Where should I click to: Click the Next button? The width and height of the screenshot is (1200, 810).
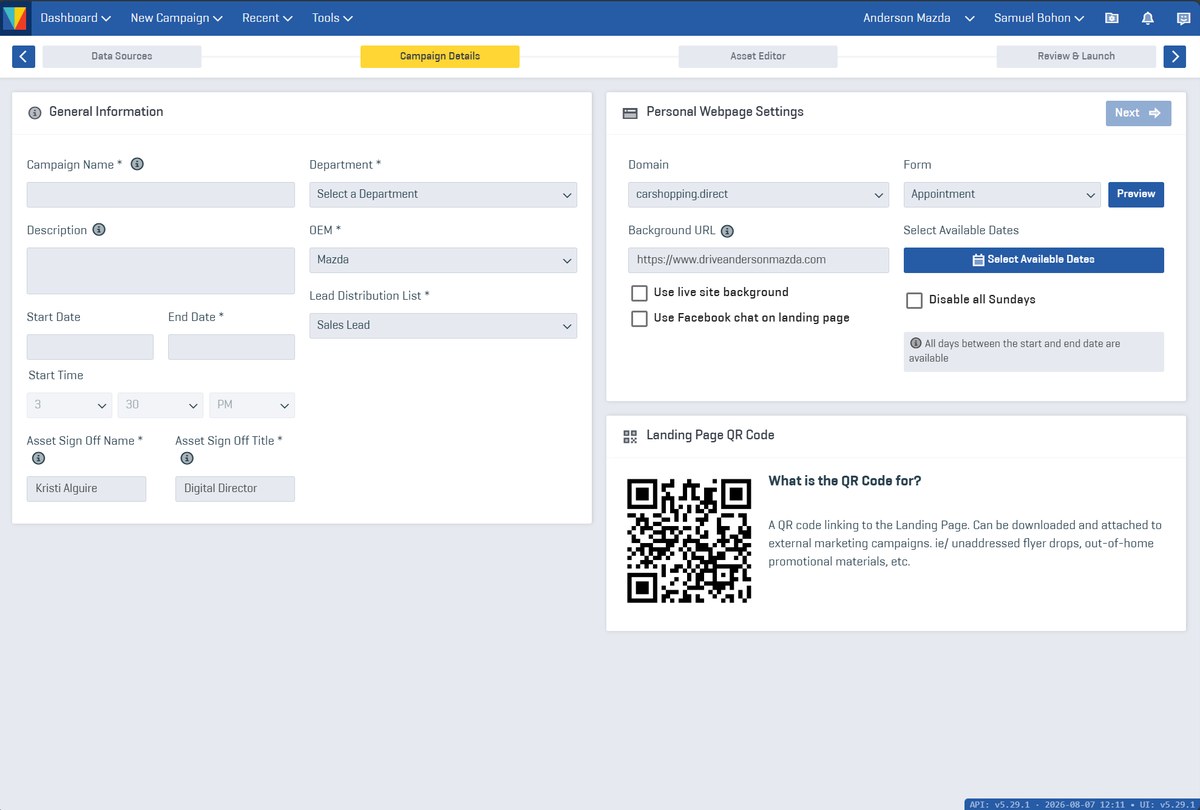1138,113
